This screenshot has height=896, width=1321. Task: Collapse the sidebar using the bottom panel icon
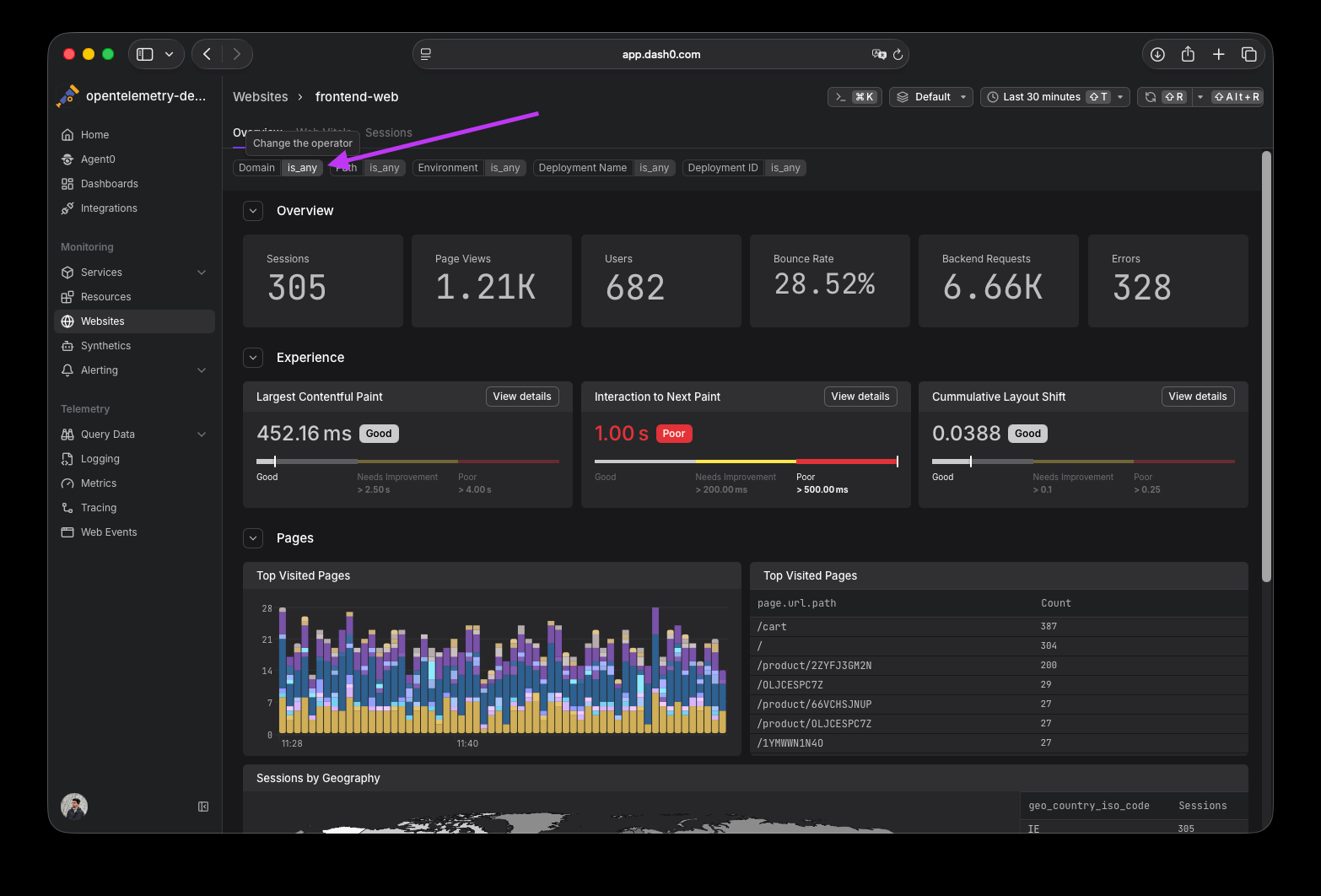pos(203,807)
